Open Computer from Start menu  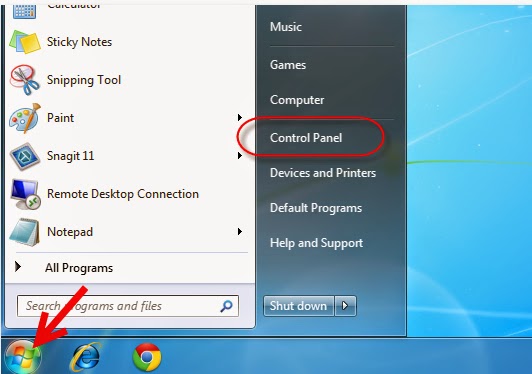297,100
